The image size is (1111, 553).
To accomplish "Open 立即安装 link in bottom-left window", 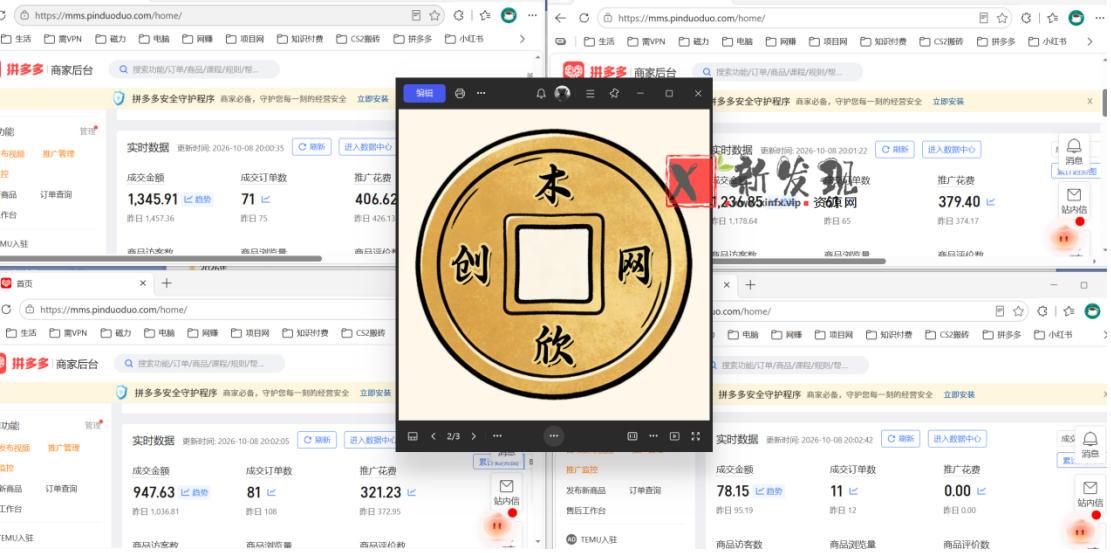I will coord(376,393).
